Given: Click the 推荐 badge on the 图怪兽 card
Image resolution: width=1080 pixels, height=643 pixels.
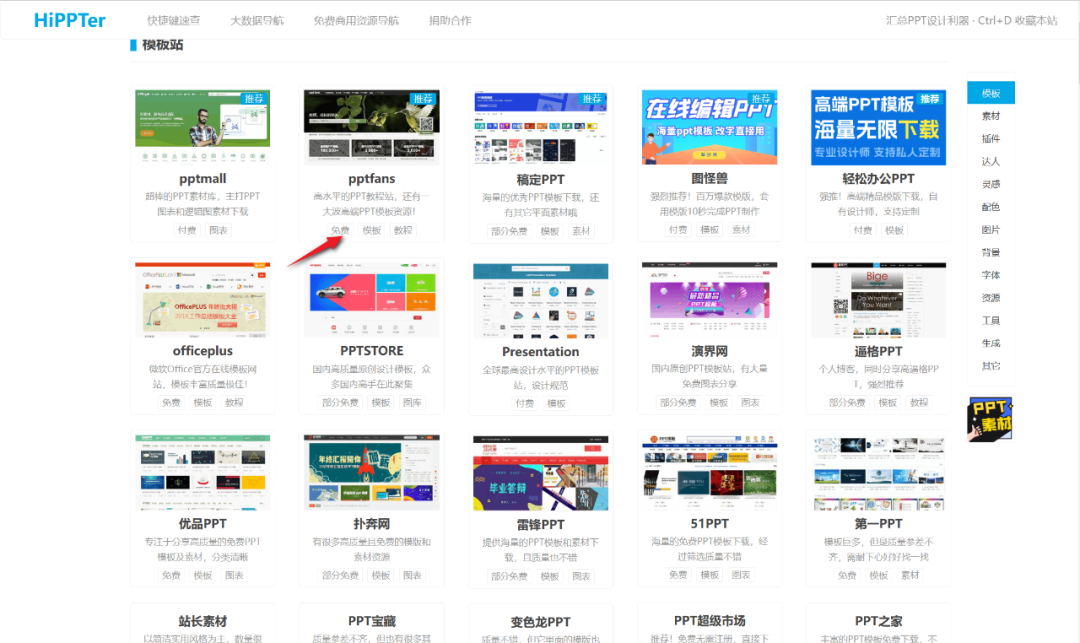Looking at the screenshot, I should [761, 96].
